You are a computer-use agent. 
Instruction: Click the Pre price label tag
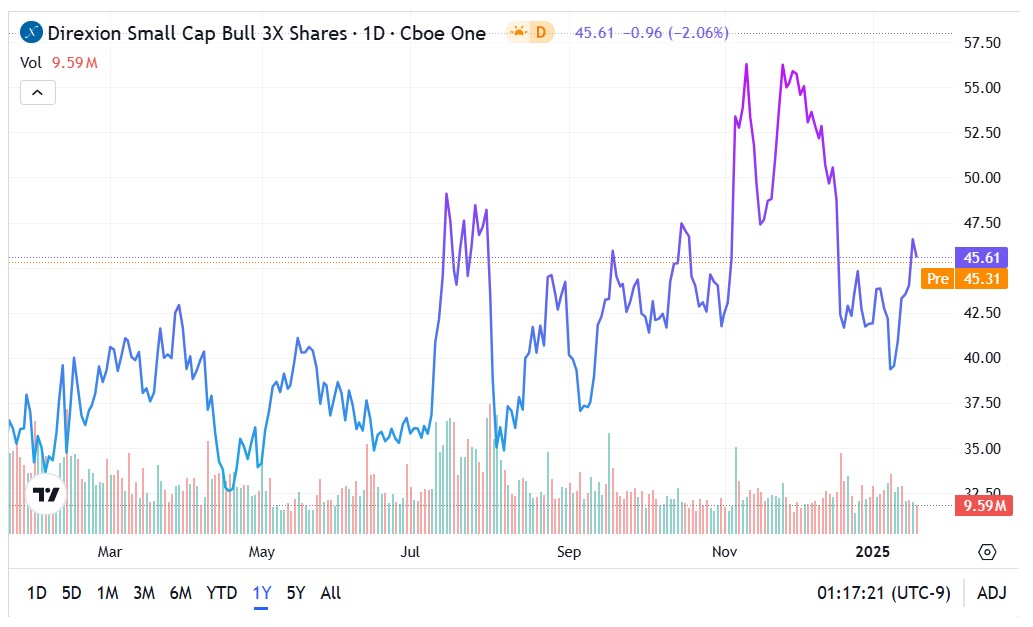click(937, 279)
